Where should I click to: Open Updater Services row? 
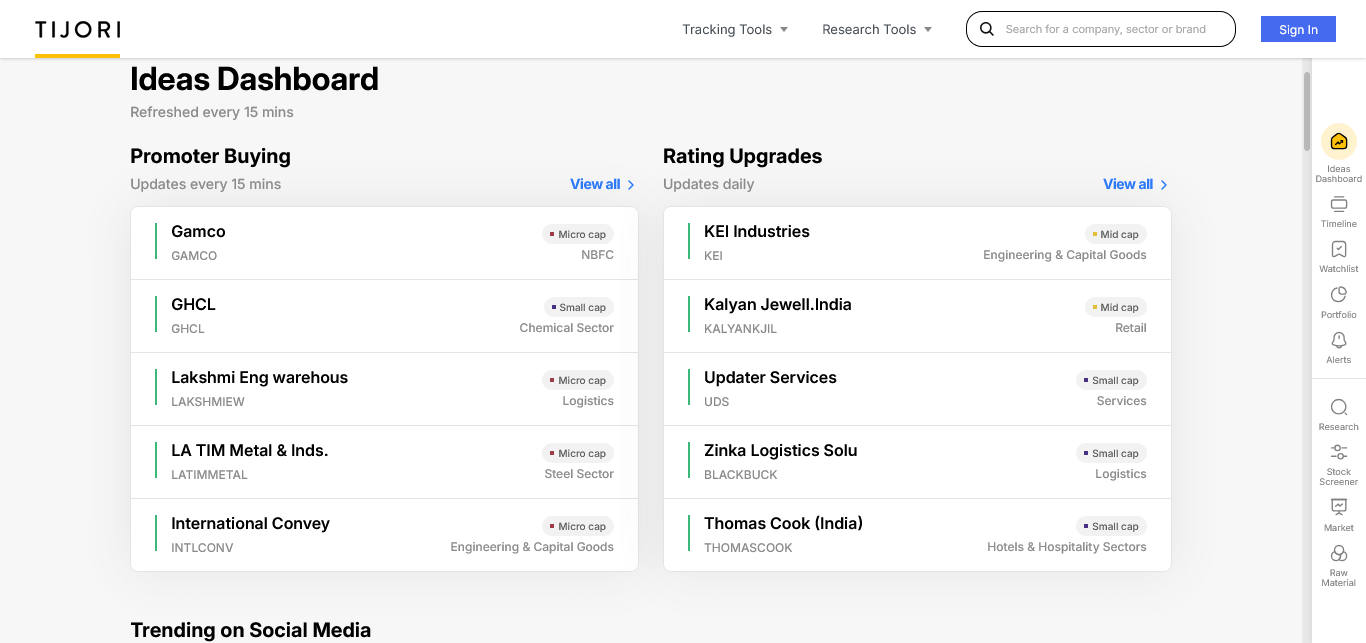pyautogui.click(x=917, y=389)
